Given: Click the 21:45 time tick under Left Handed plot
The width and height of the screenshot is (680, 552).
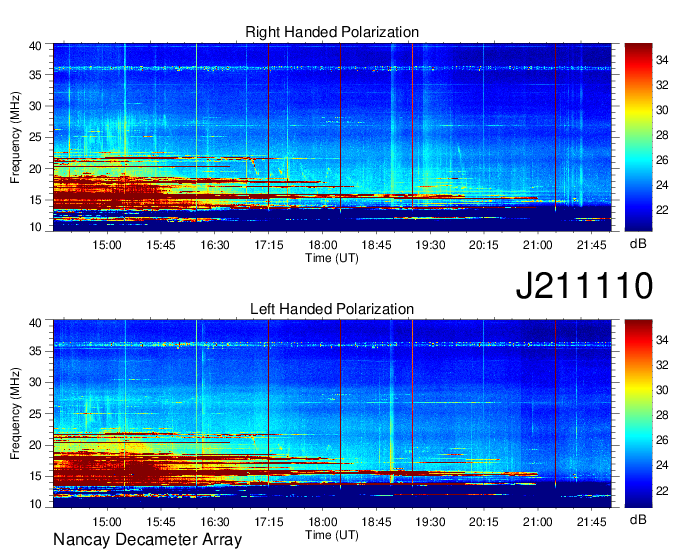Looking at the screenshot, I should tap(592, 522).
